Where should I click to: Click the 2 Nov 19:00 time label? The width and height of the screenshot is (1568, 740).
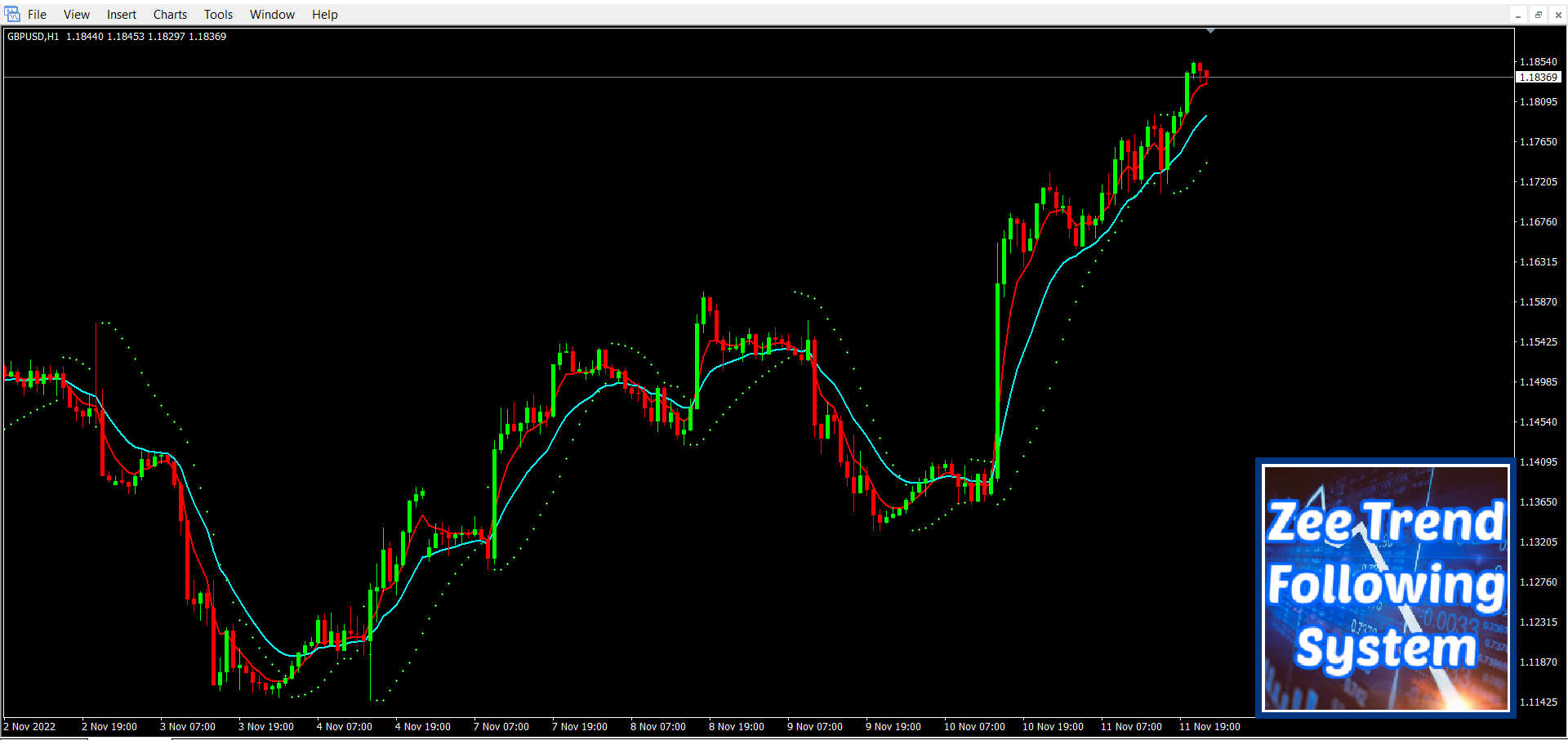coord(109,727)
